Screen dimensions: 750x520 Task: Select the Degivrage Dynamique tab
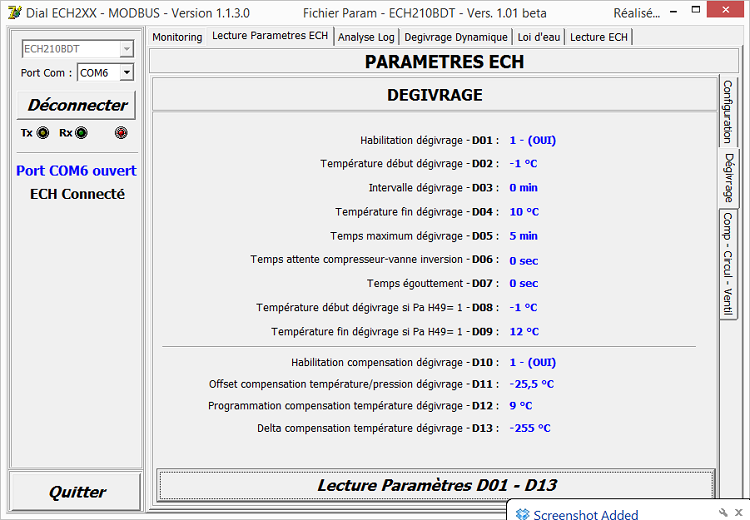(455, 37)
